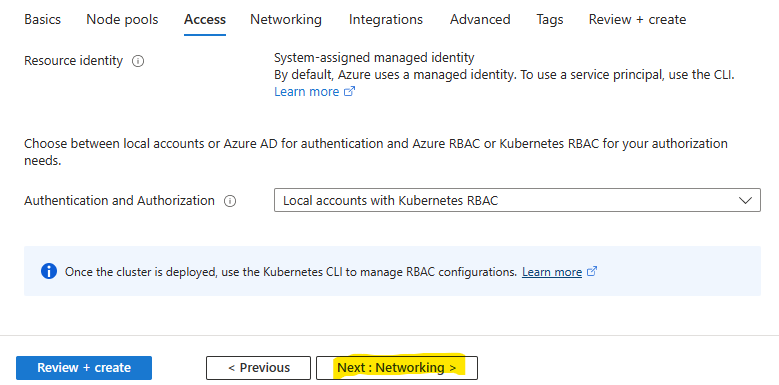Click external link icon in RBAC banner
Image resolution: width=779 pixels, height=385 pixels.
pos(592,271)
